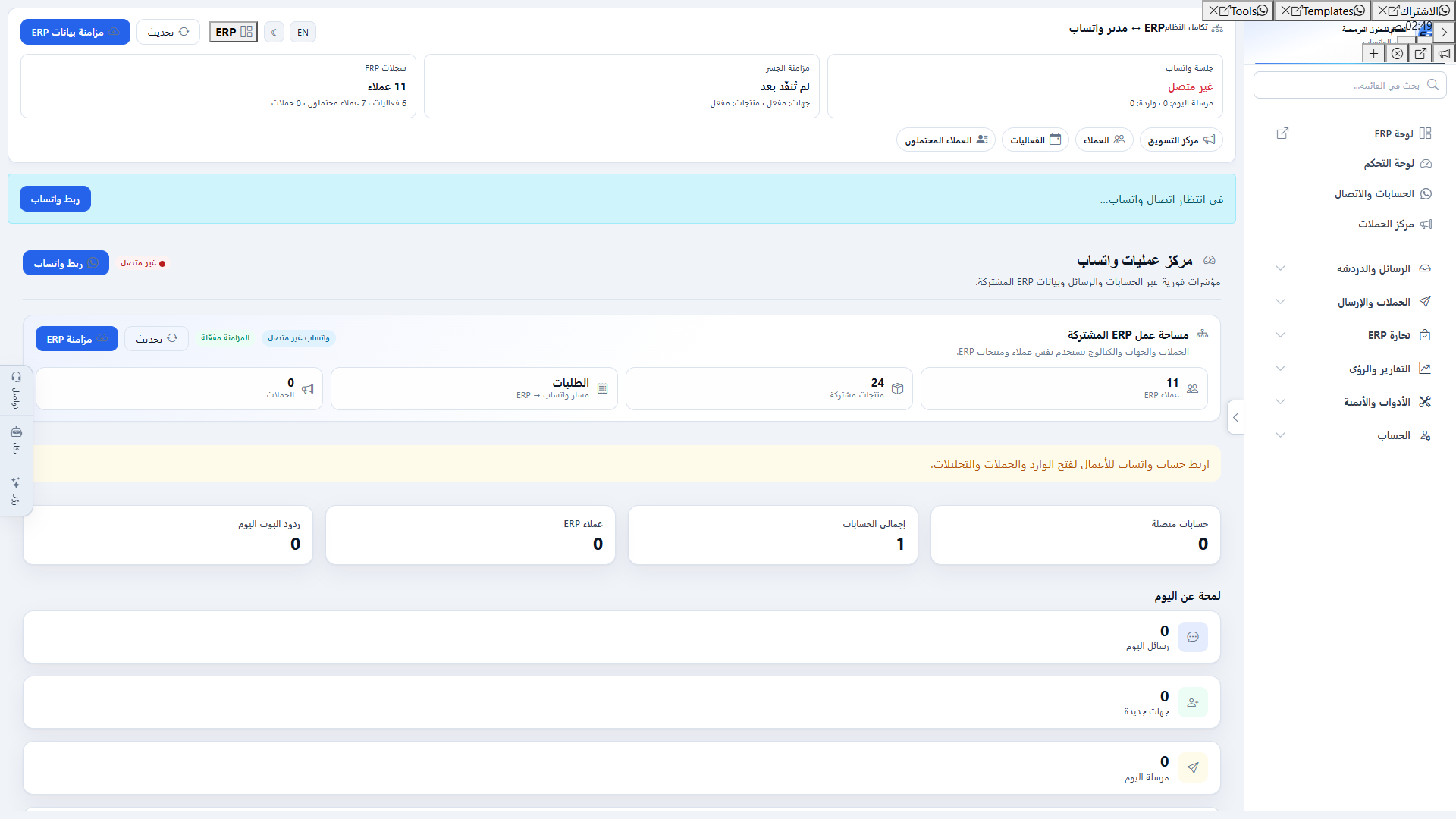Click the ردود البوت اليوم stat card
1456x819 pixels.
pos(168,535)
